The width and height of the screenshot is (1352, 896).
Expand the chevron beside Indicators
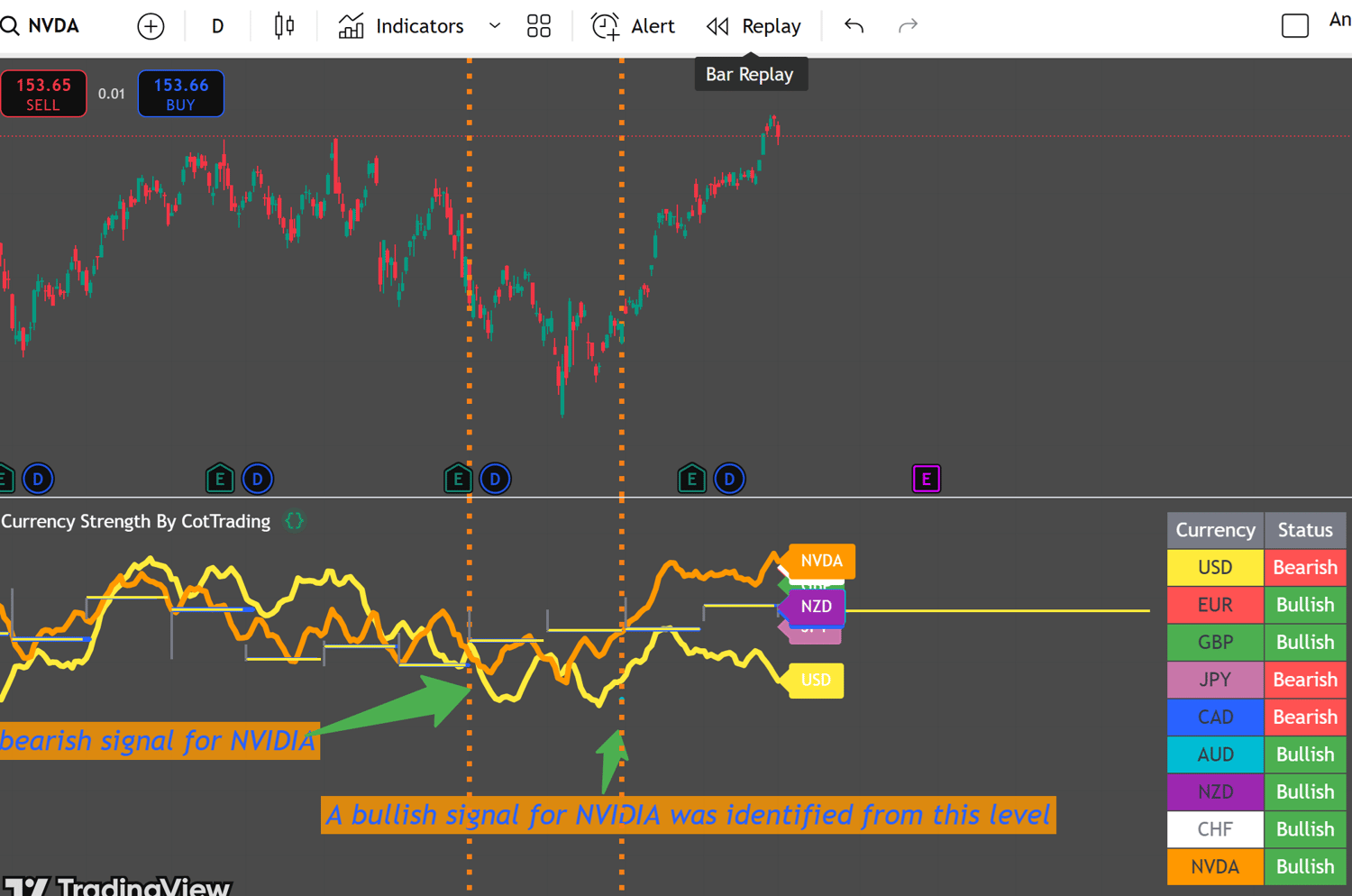495,26
